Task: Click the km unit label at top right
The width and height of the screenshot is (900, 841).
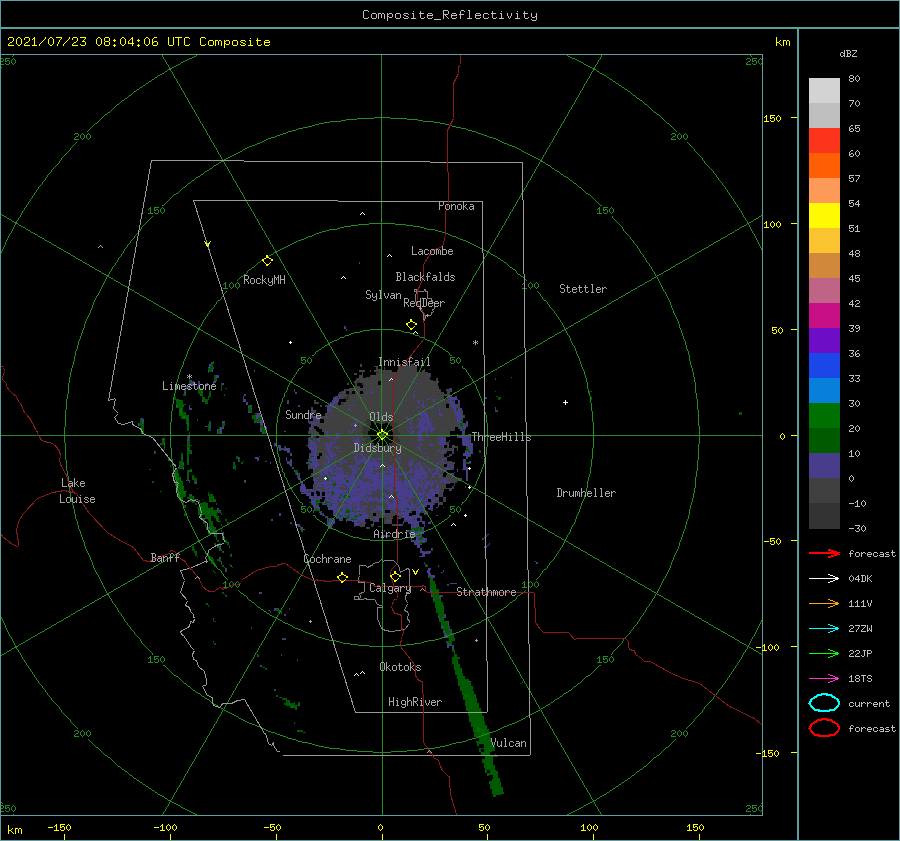Action: pyautogui.click(x=782, y=42)
